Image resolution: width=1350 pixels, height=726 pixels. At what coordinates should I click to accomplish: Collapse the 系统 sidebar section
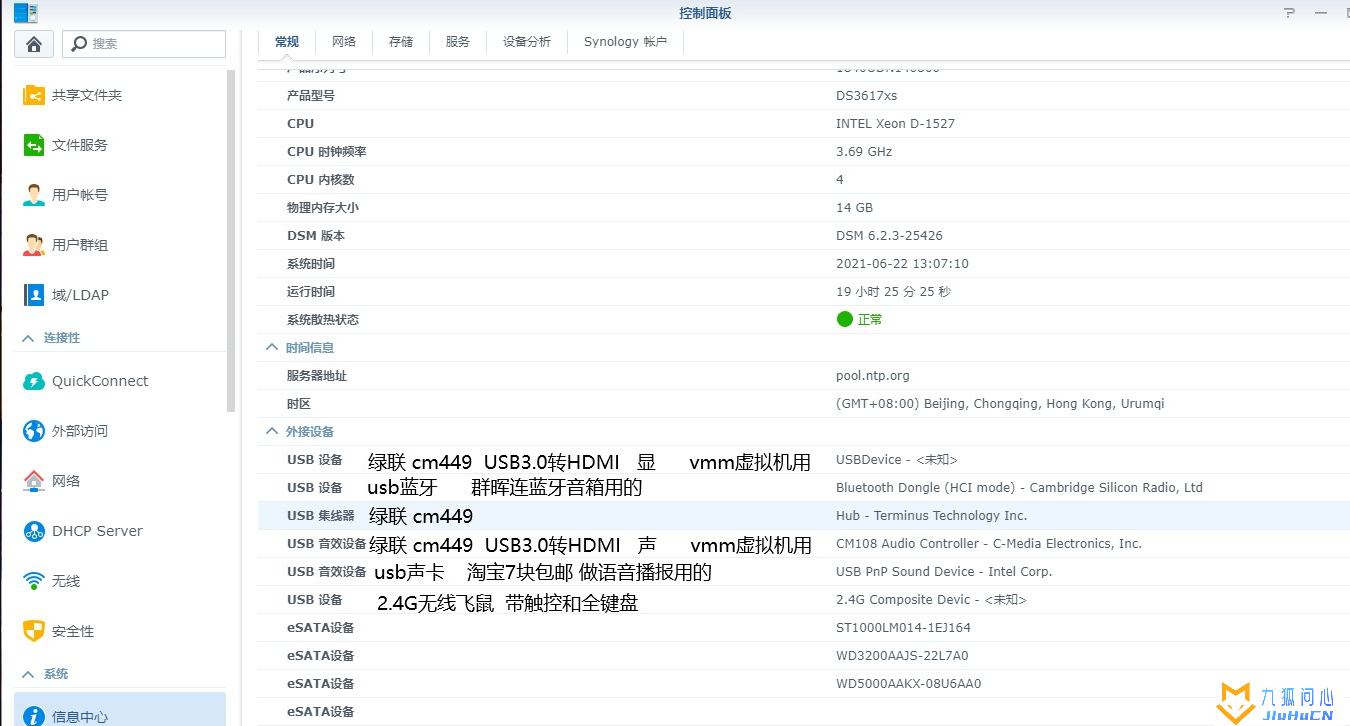pos(28,674)
